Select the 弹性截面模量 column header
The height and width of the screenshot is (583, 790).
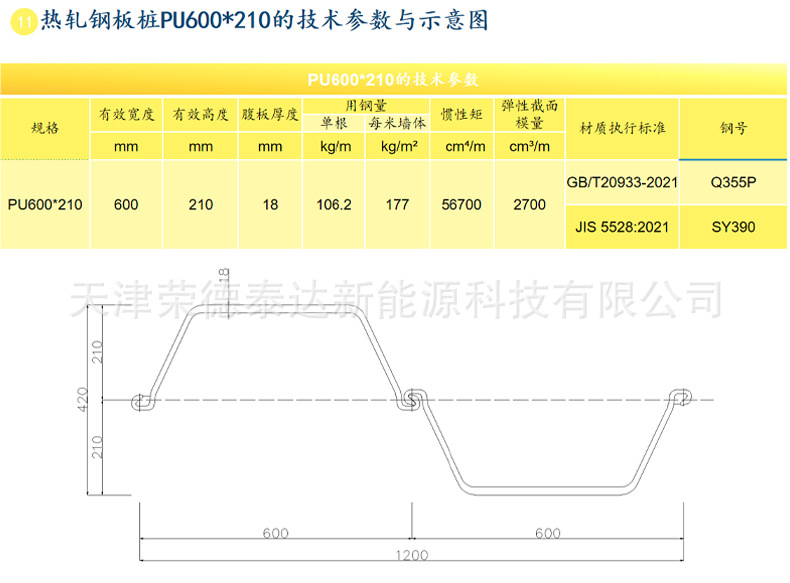pos(530,114)
